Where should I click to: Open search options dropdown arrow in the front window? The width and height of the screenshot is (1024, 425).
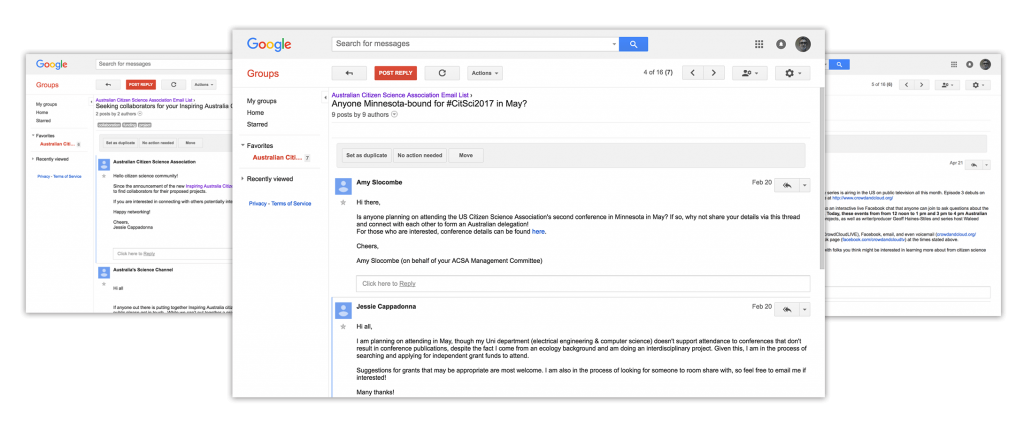click(x=614, y=44)
